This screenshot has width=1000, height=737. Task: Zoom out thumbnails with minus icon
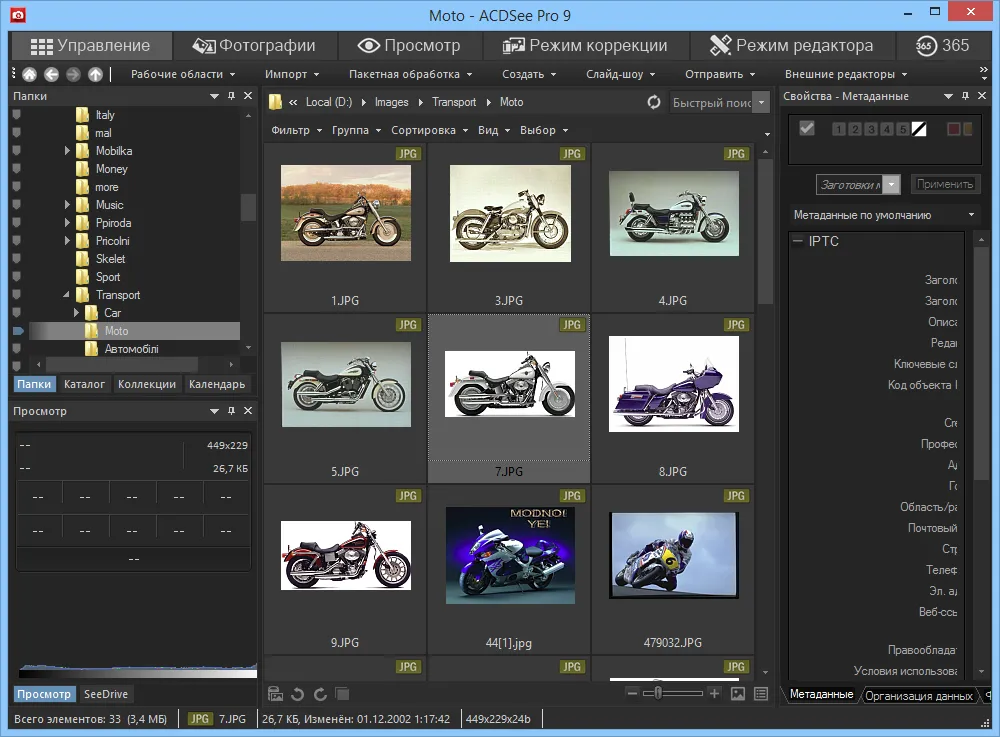632,693
